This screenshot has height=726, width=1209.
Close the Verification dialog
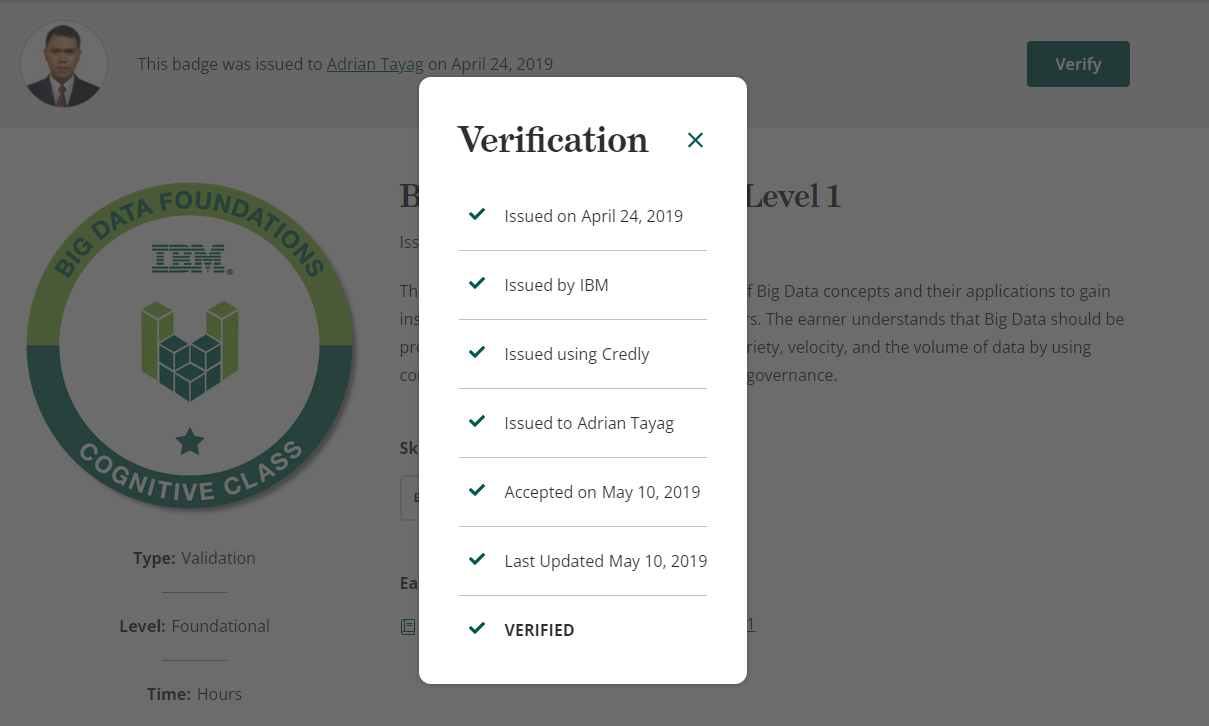click(x=695, y=140)
